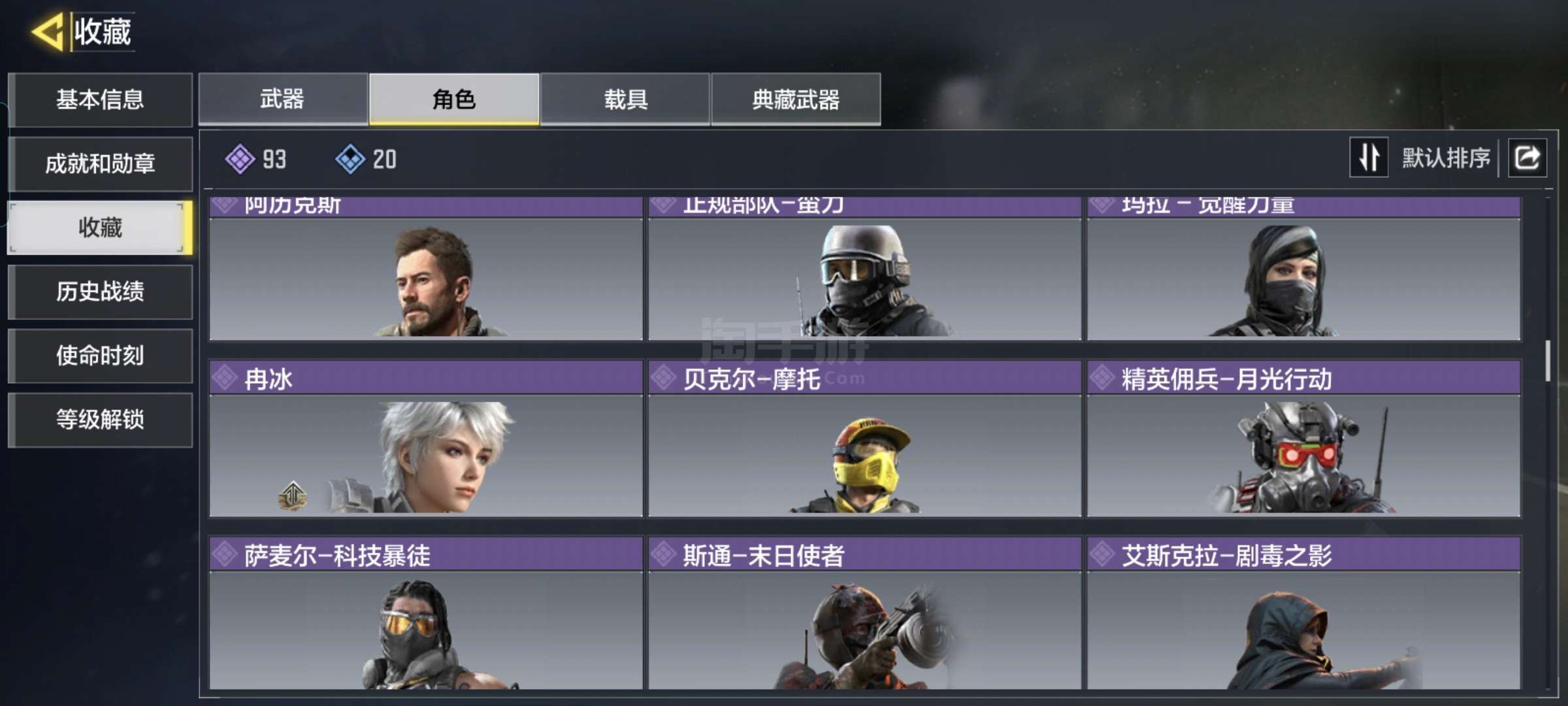Select the 精英佣兵-月光行动 character card
This screenshot has height=706, width=1568.
[x=1304, y=439]
